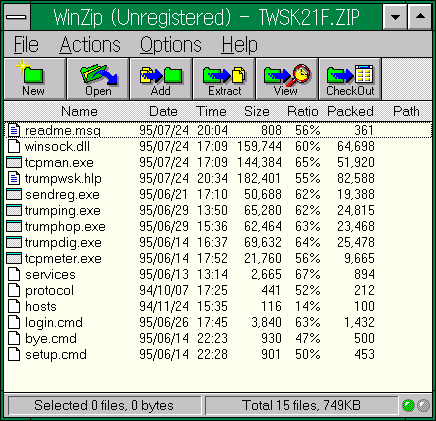Open the window control menu box
436x421 pixels.
point(17,17)
